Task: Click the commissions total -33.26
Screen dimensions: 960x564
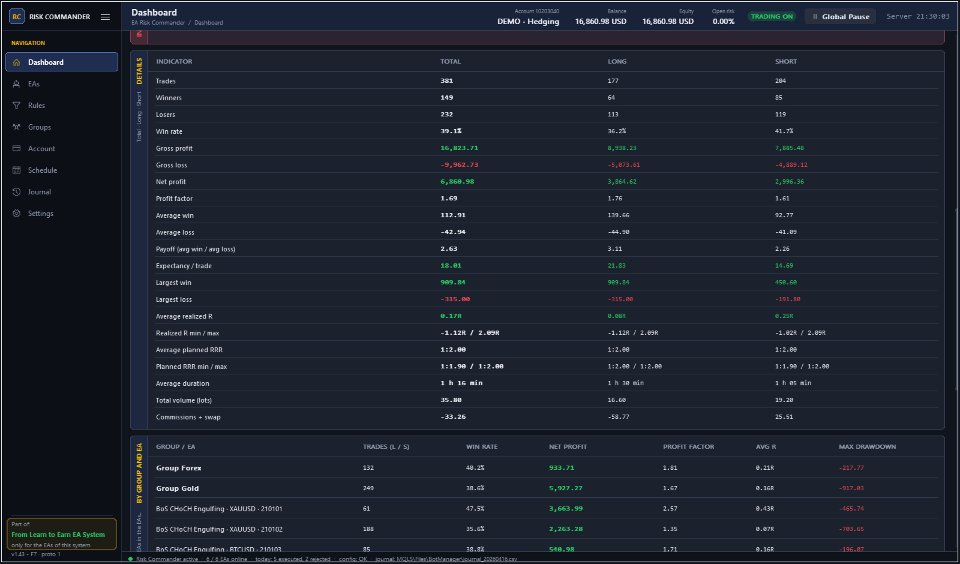Action: coord(452,417)
